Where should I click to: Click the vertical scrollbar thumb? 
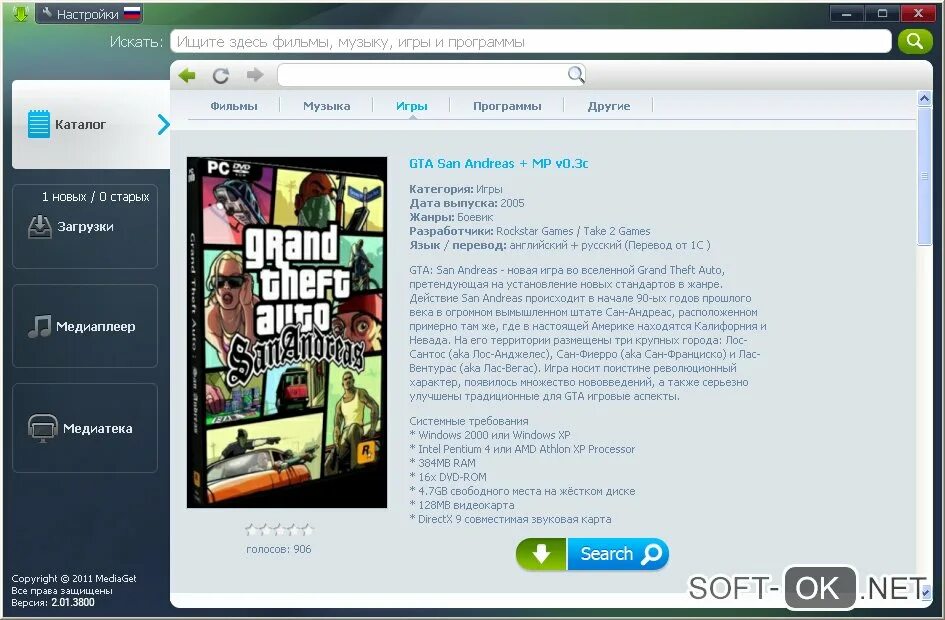[924, 176]
